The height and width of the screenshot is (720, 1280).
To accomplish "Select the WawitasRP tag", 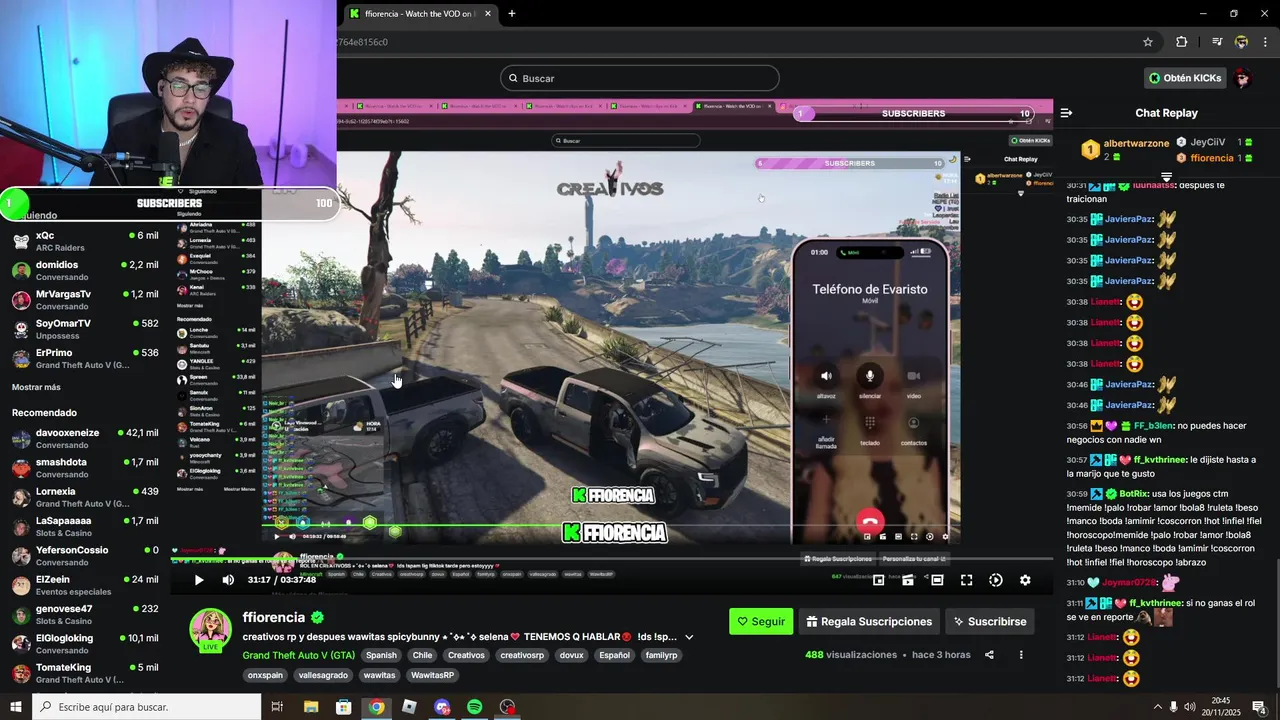I will tap(433, 675).
